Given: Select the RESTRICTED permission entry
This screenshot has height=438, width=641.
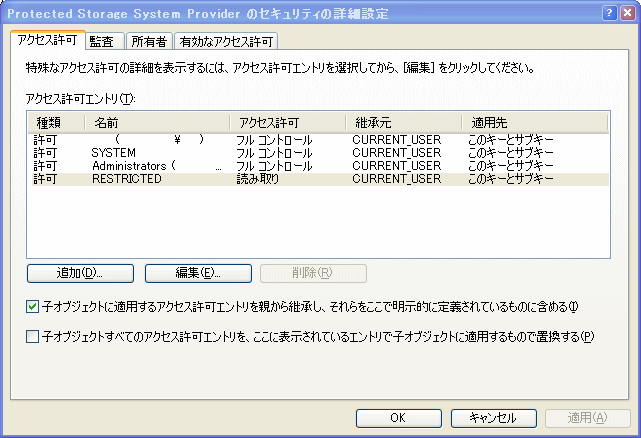Looking at the screenshot, I should [x=320, y=179].
